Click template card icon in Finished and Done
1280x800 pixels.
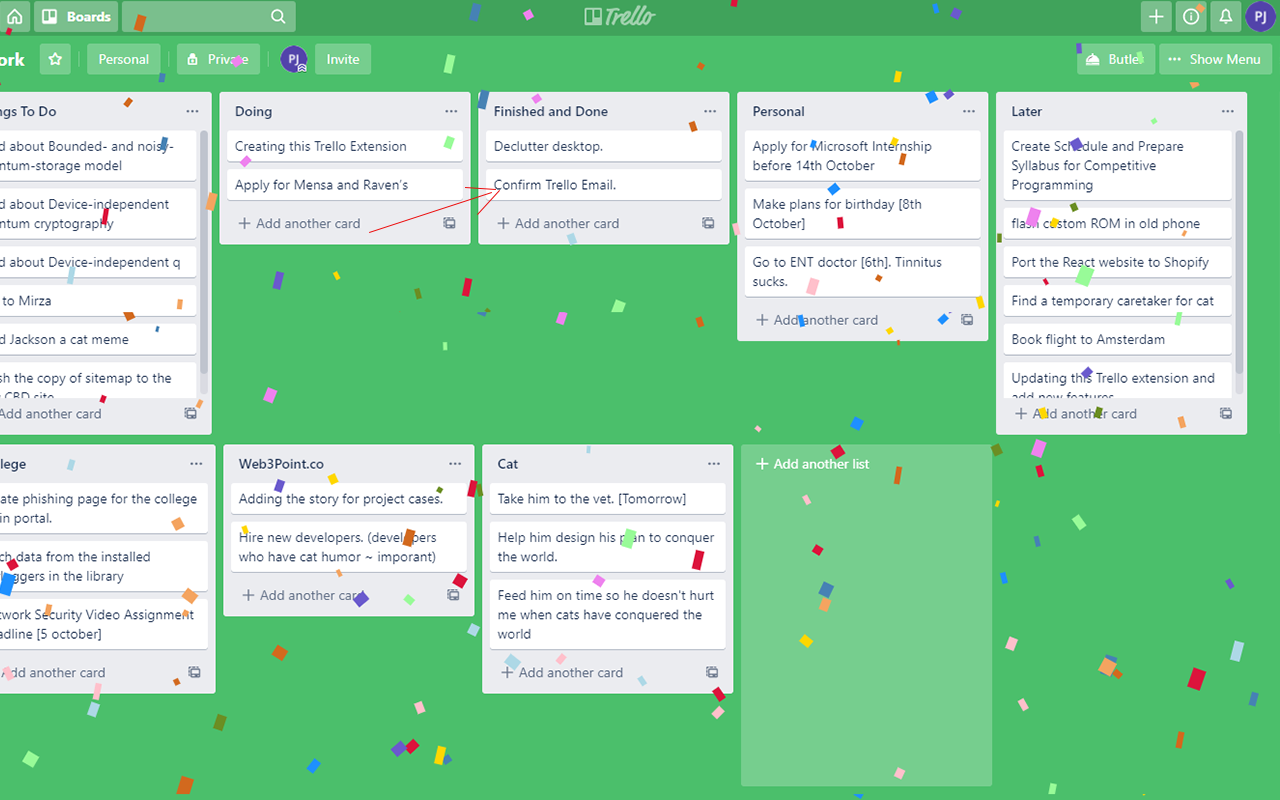[708, 223]
